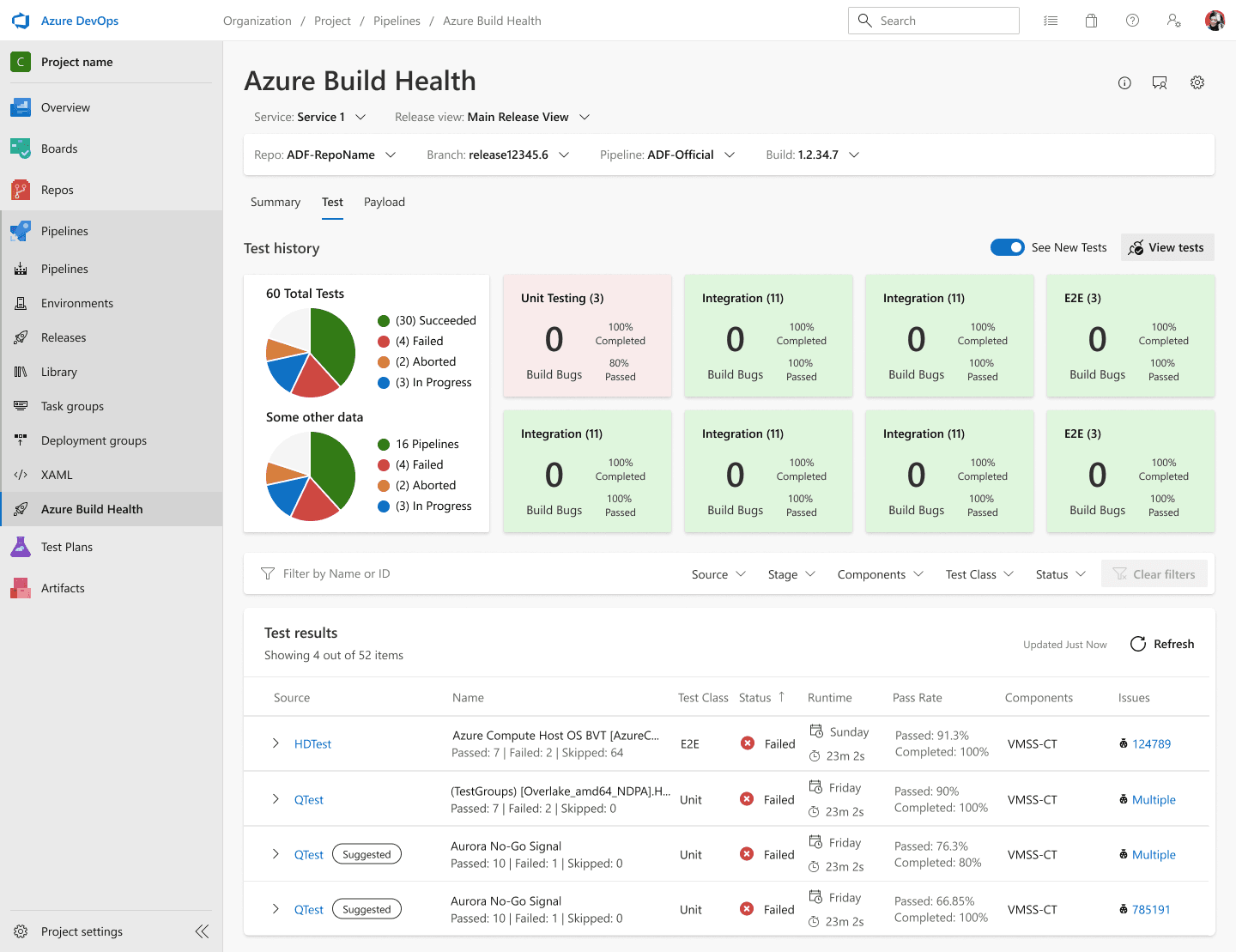
Task: Click the Boards sidebar icon
Action: [21, 149]
